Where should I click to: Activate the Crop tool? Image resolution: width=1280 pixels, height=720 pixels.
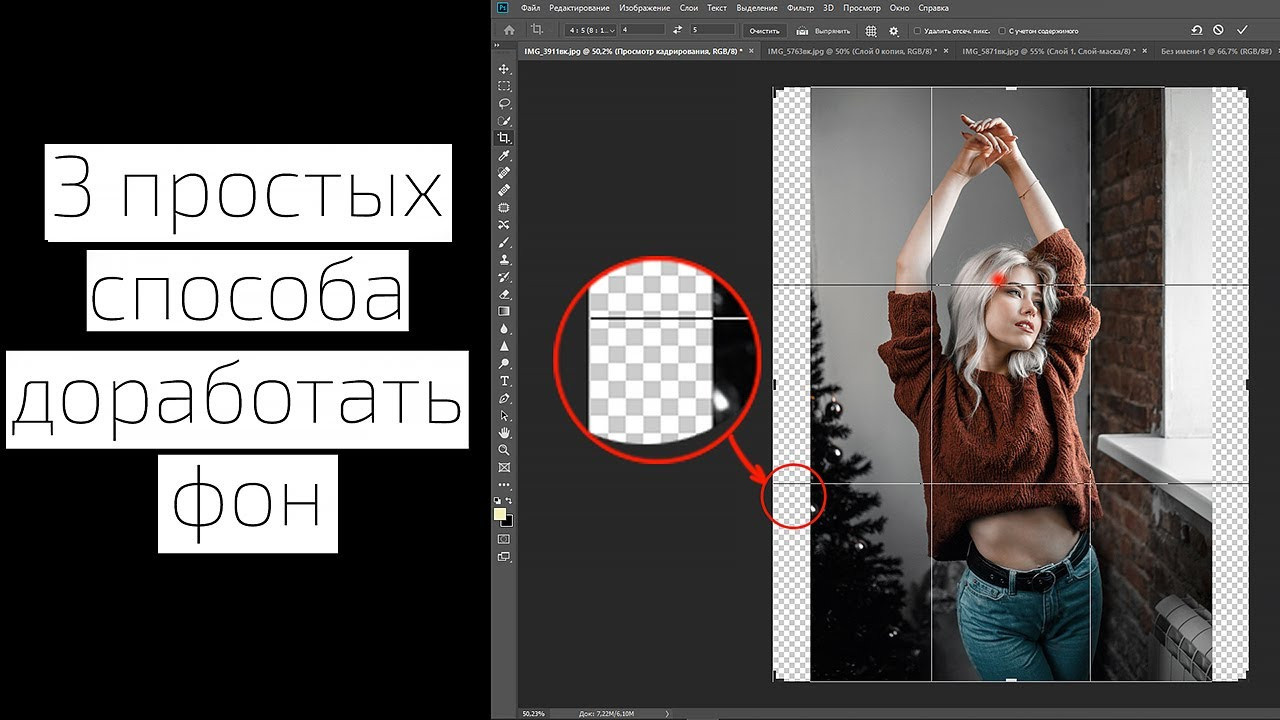click(x=505, y=138)
